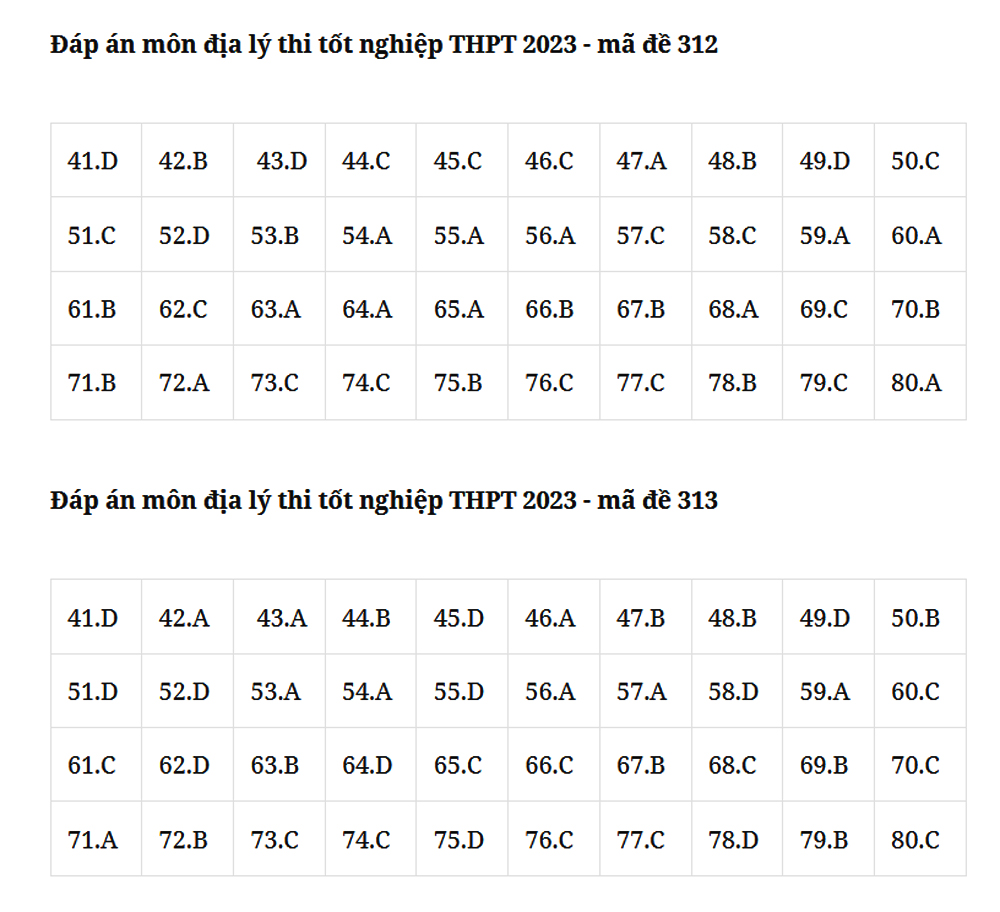Screen dimensions: 1000x912
Task: Select cell 66.B in the 312 table
Action: 554,309
